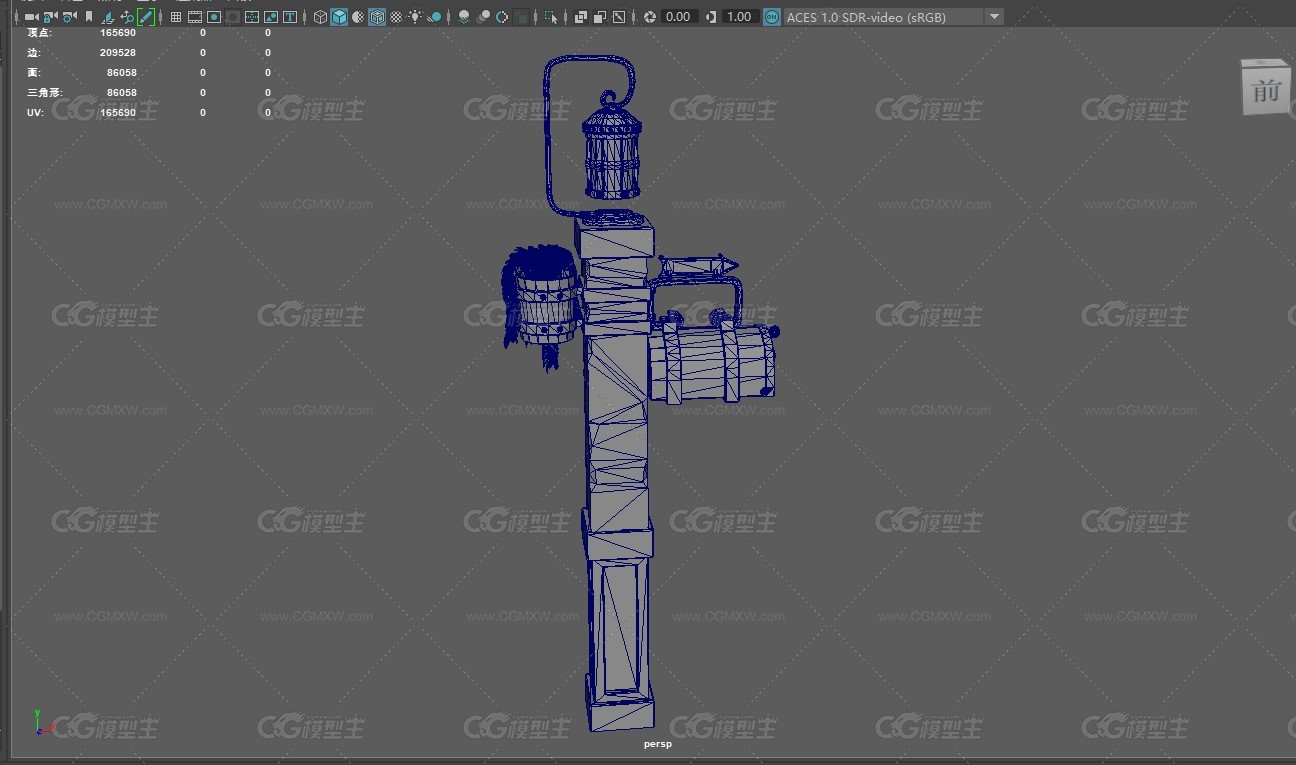Toggle the Film Gate icon
Screen dimensions: 1296x765
pos(195,17)
